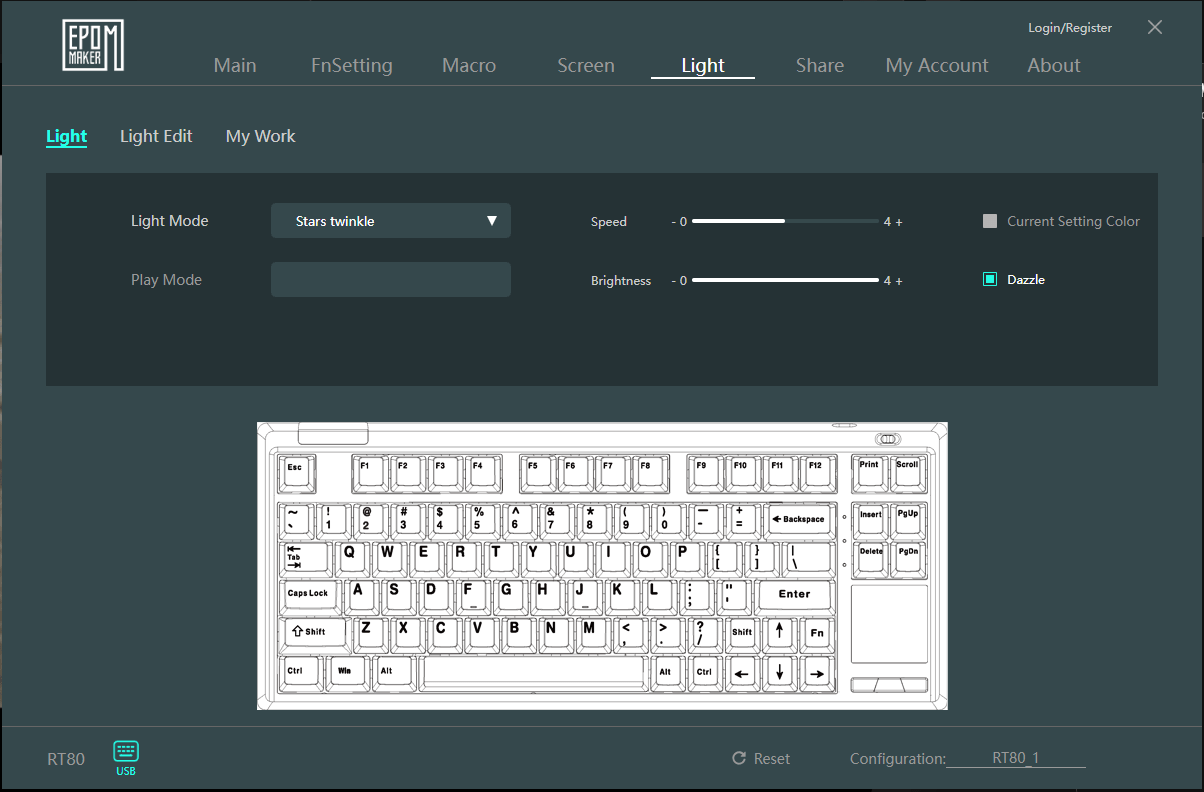Open the My Work sub-tab
Viewport: 1204px width, 792px height.
pyautogui.click(x=260, y=136)
